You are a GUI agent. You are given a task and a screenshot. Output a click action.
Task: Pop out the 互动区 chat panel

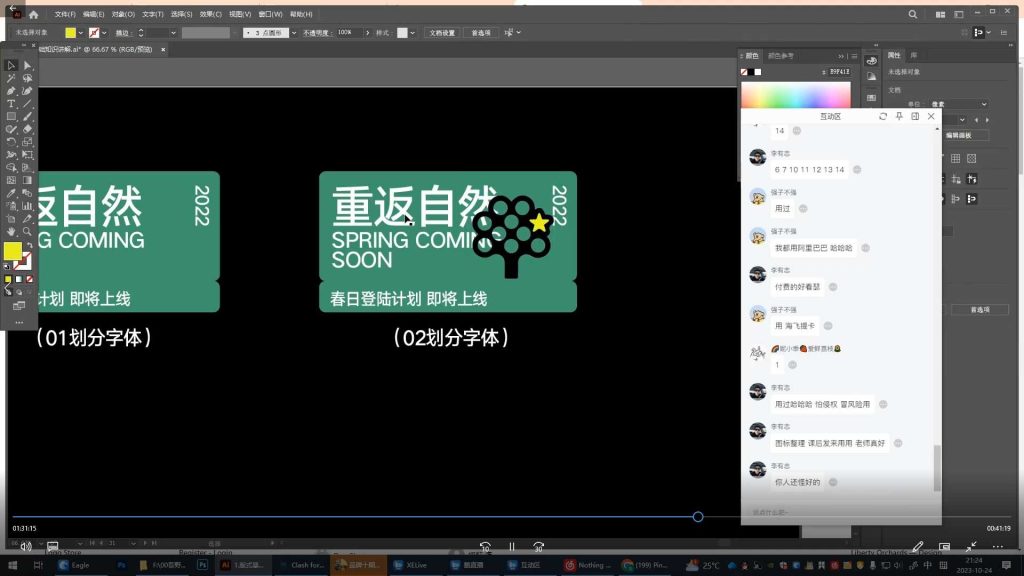915,116
